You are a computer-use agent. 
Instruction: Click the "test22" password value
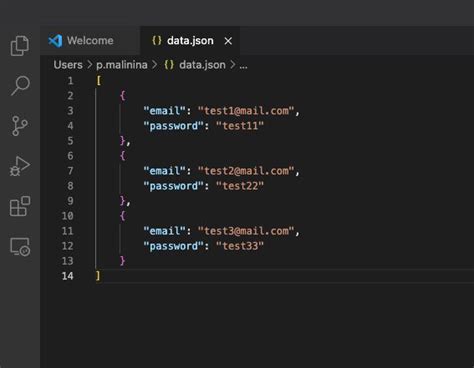click(x=240, y=186)
